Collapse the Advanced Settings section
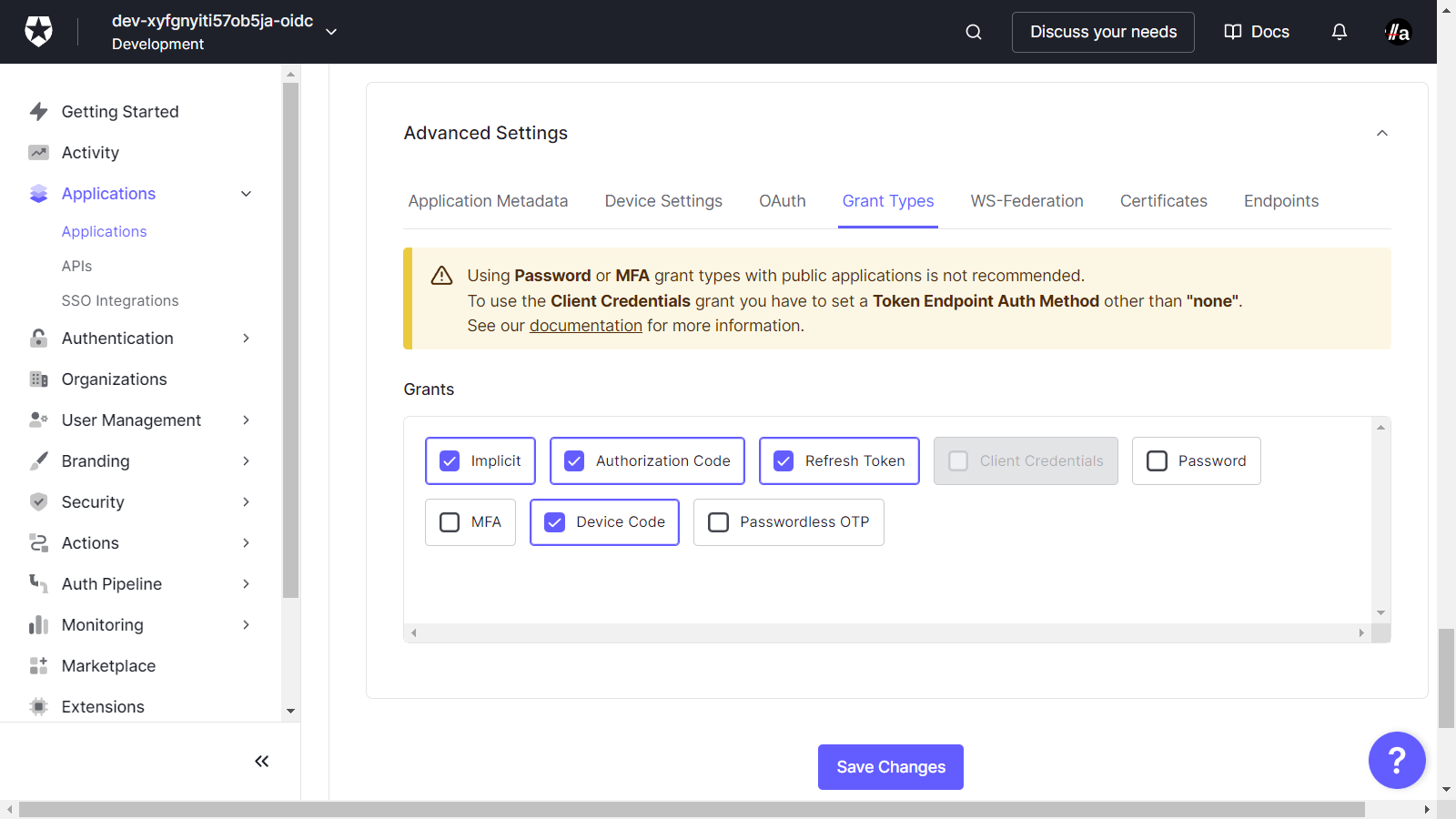1456x819 pixels. 1381,133
